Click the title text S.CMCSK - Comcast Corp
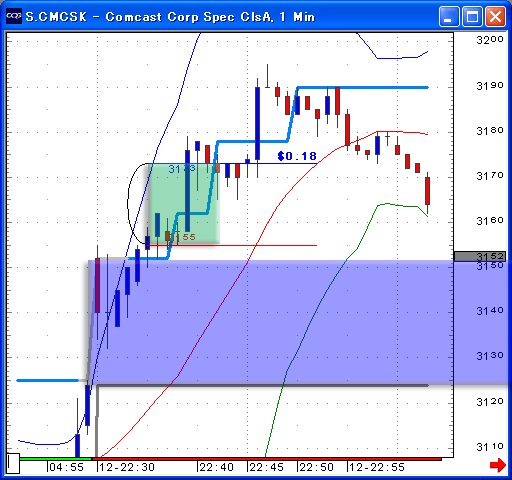 click(x=170, y=17)
